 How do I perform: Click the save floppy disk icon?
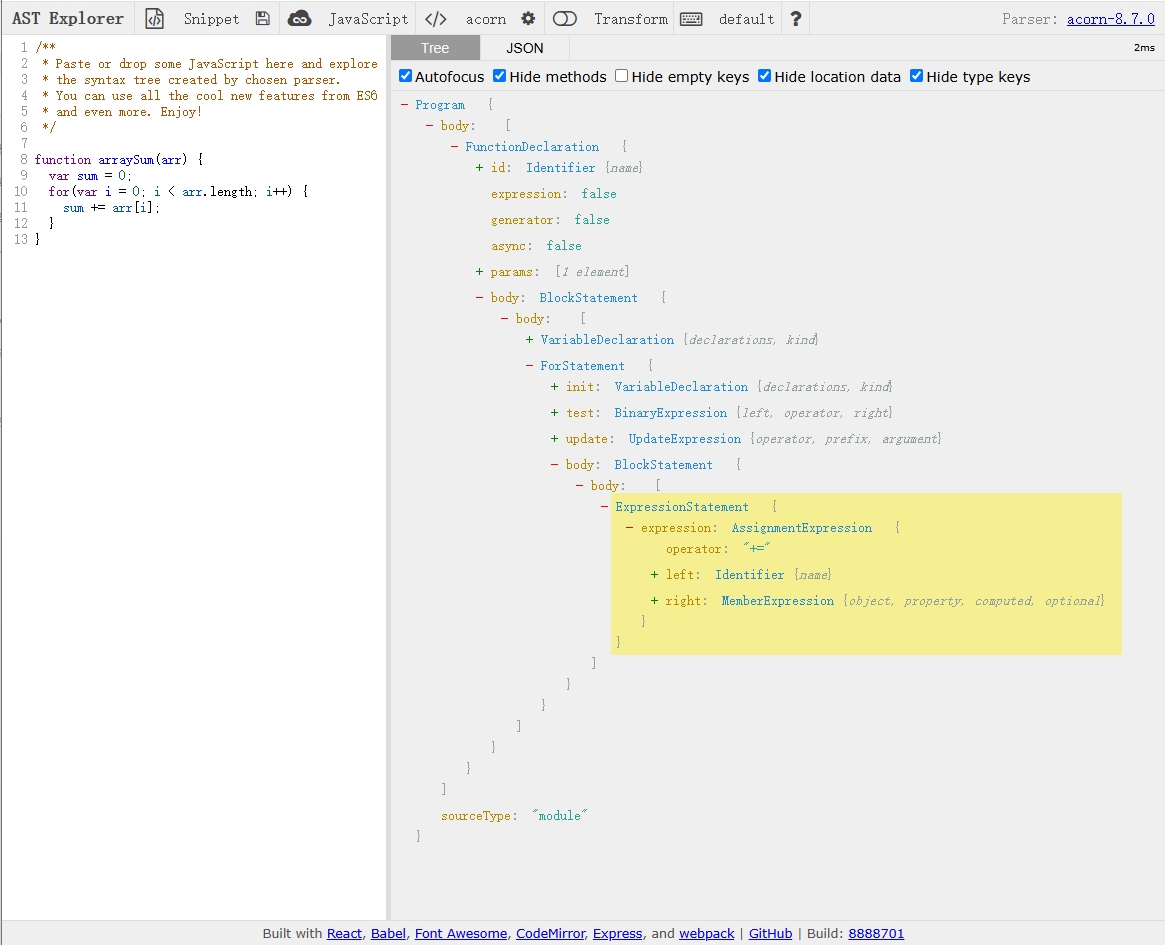coord(262,19)
